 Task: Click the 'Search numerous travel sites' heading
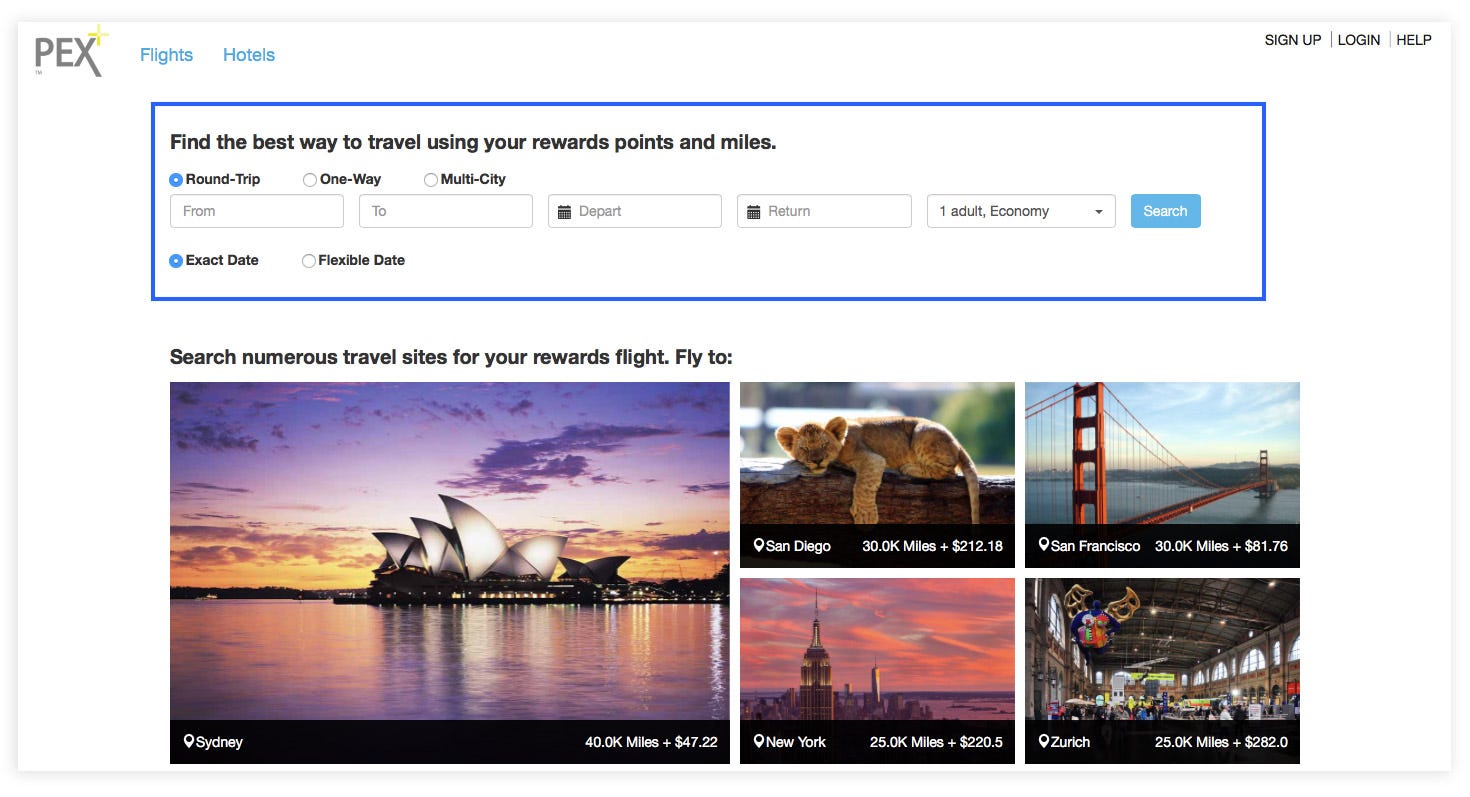(451, 357)
